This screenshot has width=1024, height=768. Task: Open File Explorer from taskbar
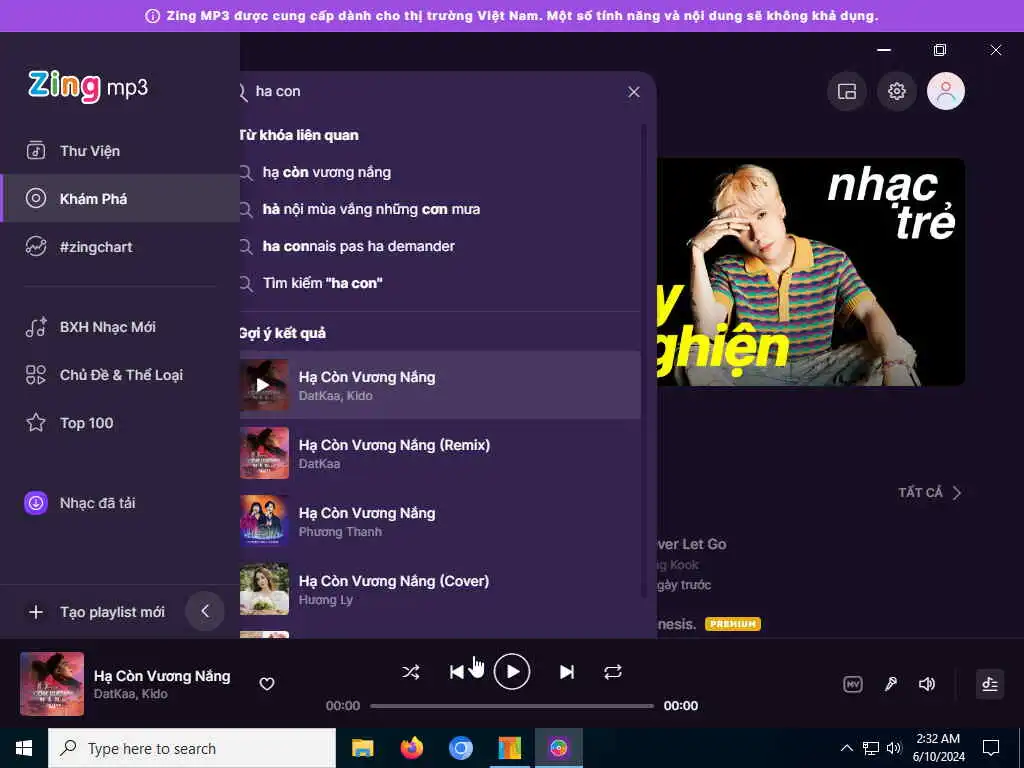pos(362,748)
